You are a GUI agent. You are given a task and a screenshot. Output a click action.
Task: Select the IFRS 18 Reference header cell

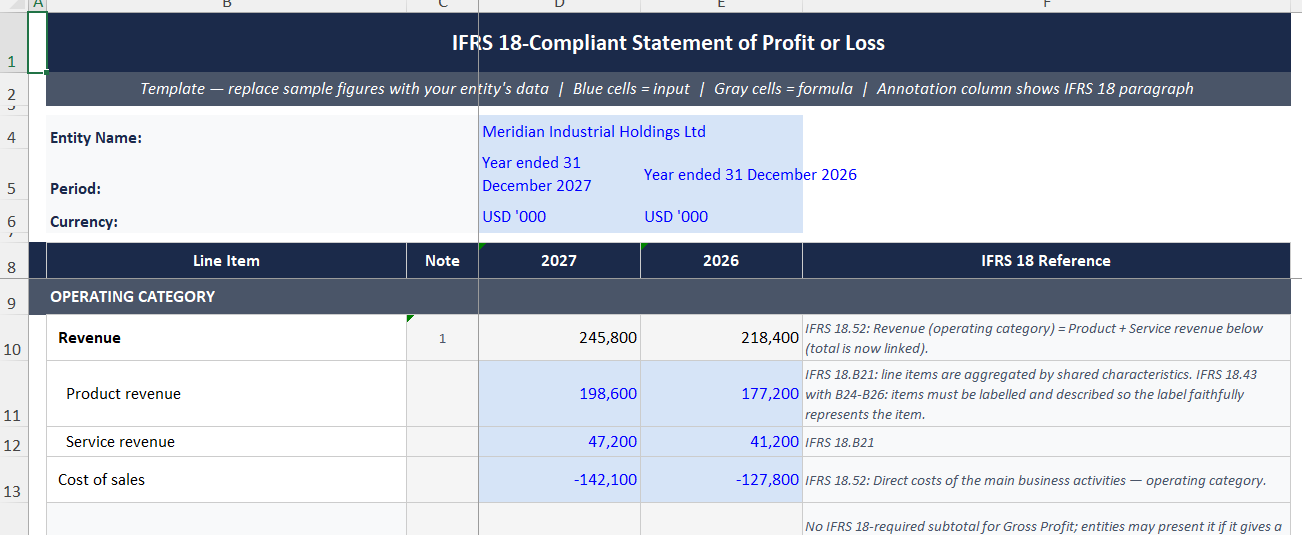click(1046, 260)
